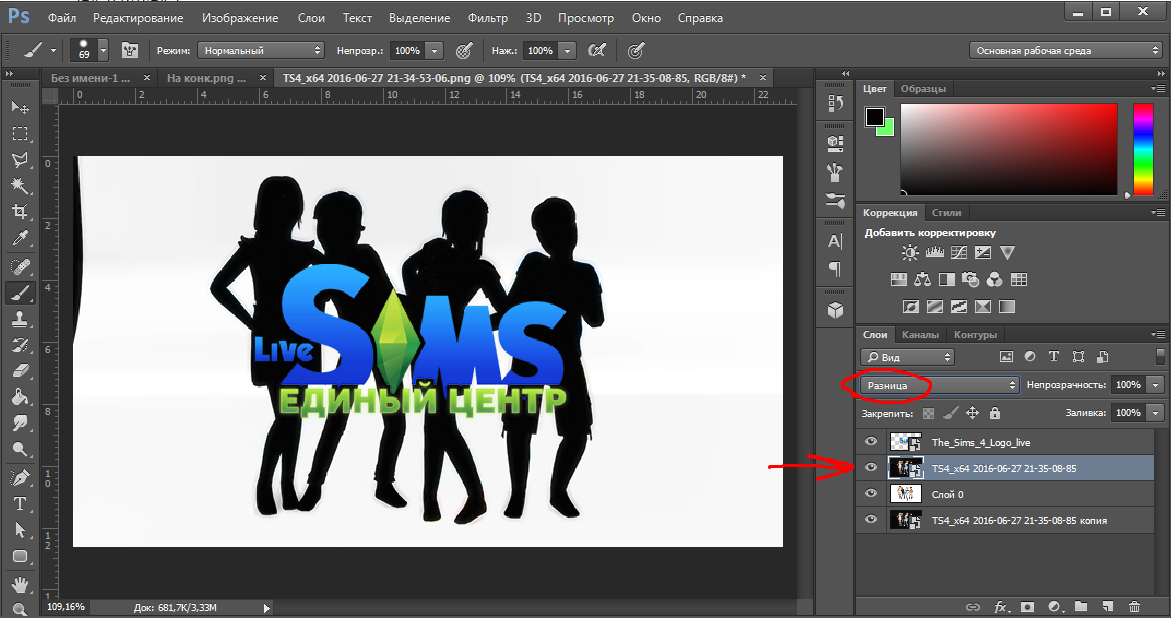The image size is (1171, 618).
Task: Pick a hue on the rainbow slider
Action: tap(1143, 149)
